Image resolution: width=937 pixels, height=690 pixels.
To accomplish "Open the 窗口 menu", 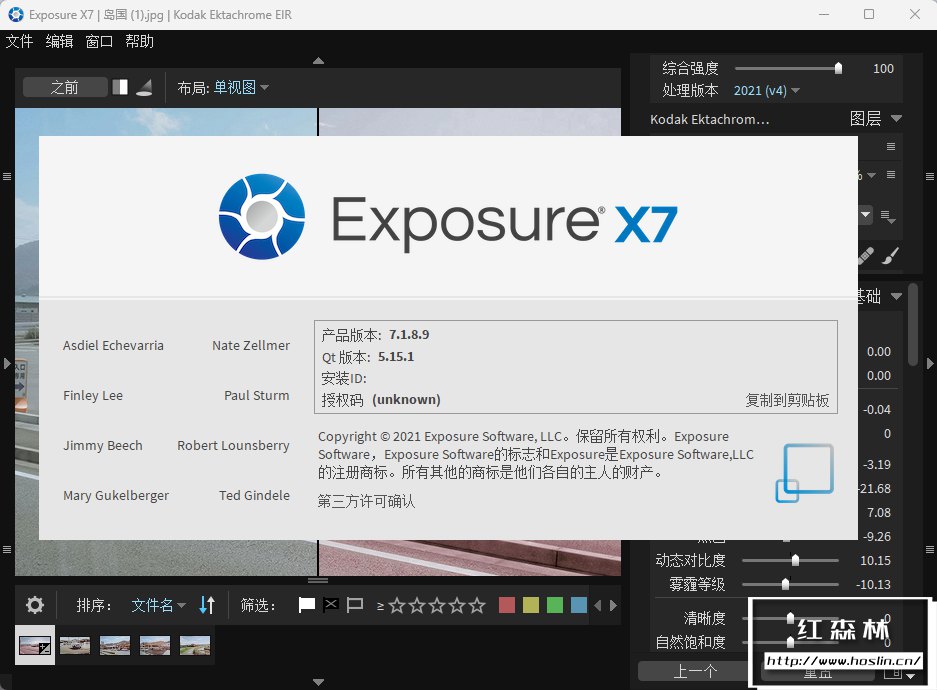I will click(99, 41).
